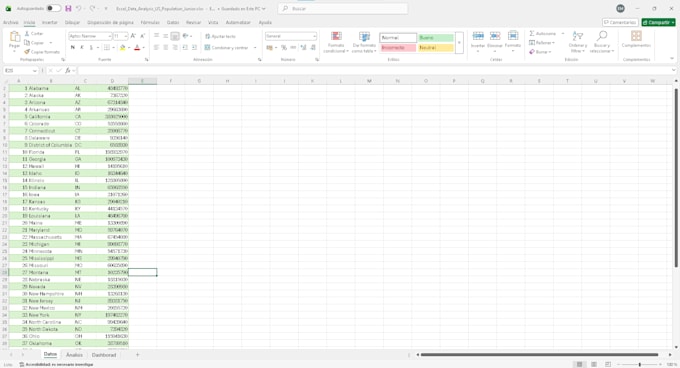Click Formato condicional icon
Viewport: 680px width, 368px height.
336,36
